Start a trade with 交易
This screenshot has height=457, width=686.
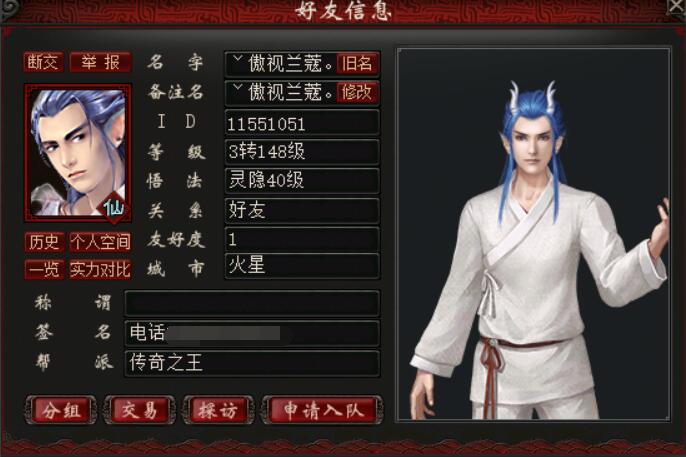coord(140,410)
